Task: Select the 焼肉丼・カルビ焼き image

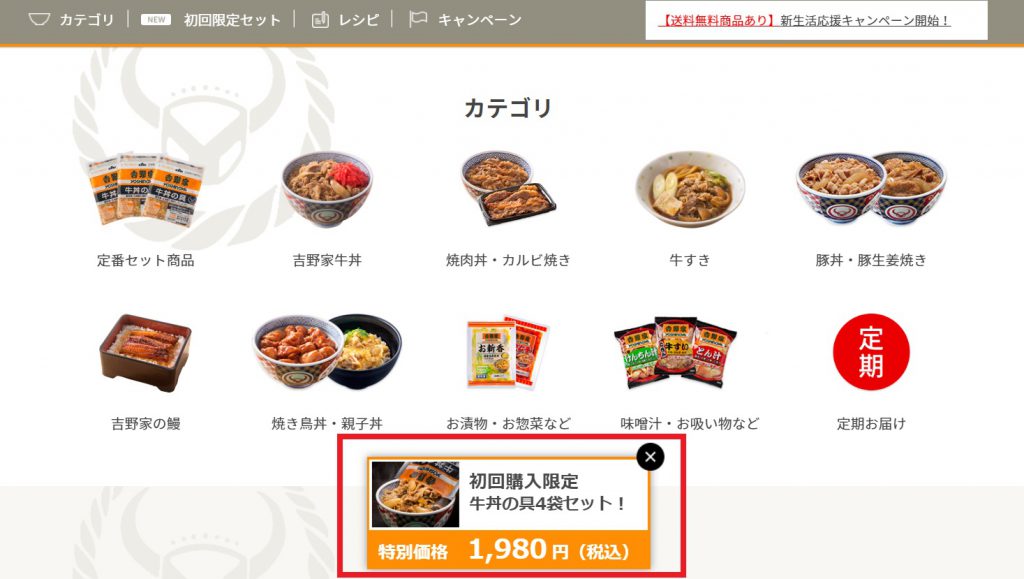Action: 508,189
